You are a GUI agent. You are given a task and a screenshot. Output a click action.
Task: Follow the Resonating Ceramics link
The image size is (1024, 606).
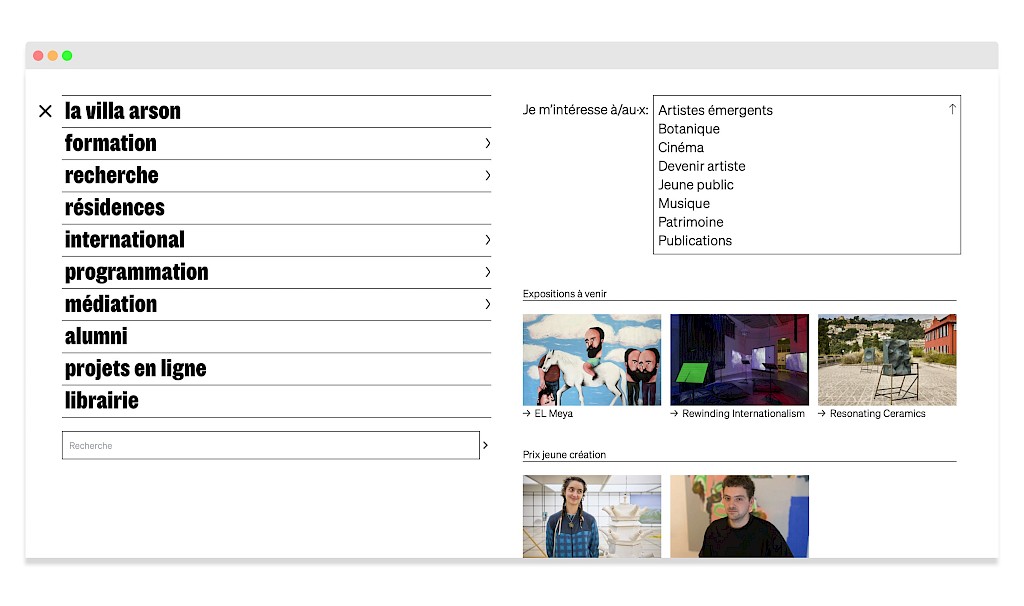coord(877,414)
